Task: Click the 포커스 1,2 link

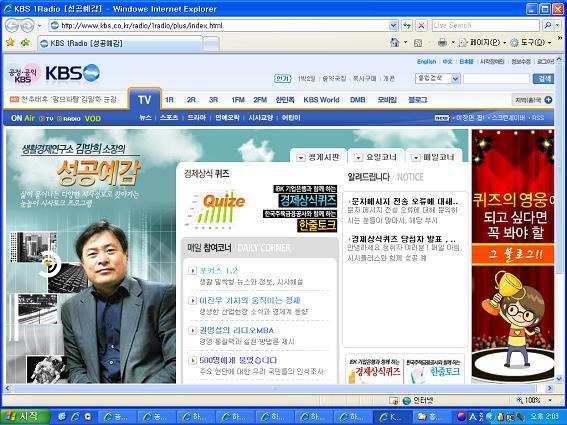Action: tap(218, 271)
